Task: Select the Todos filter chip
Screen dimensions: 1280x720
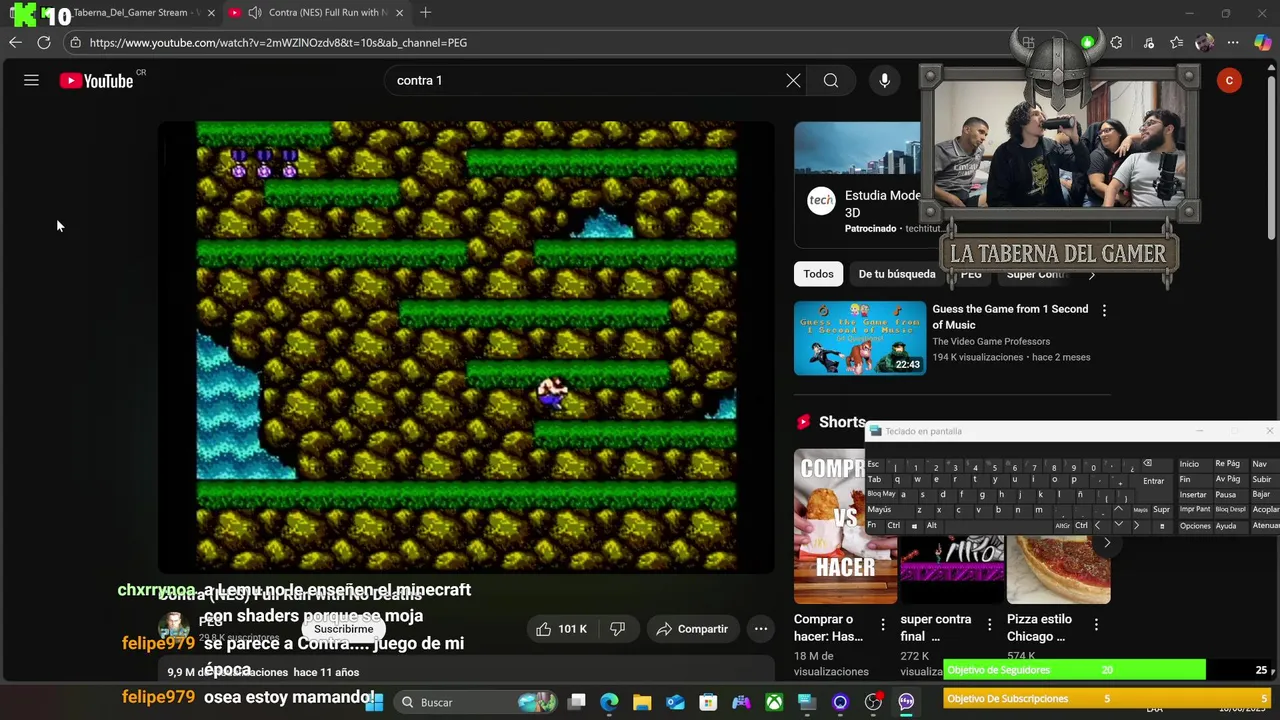Action: [818, 274]
